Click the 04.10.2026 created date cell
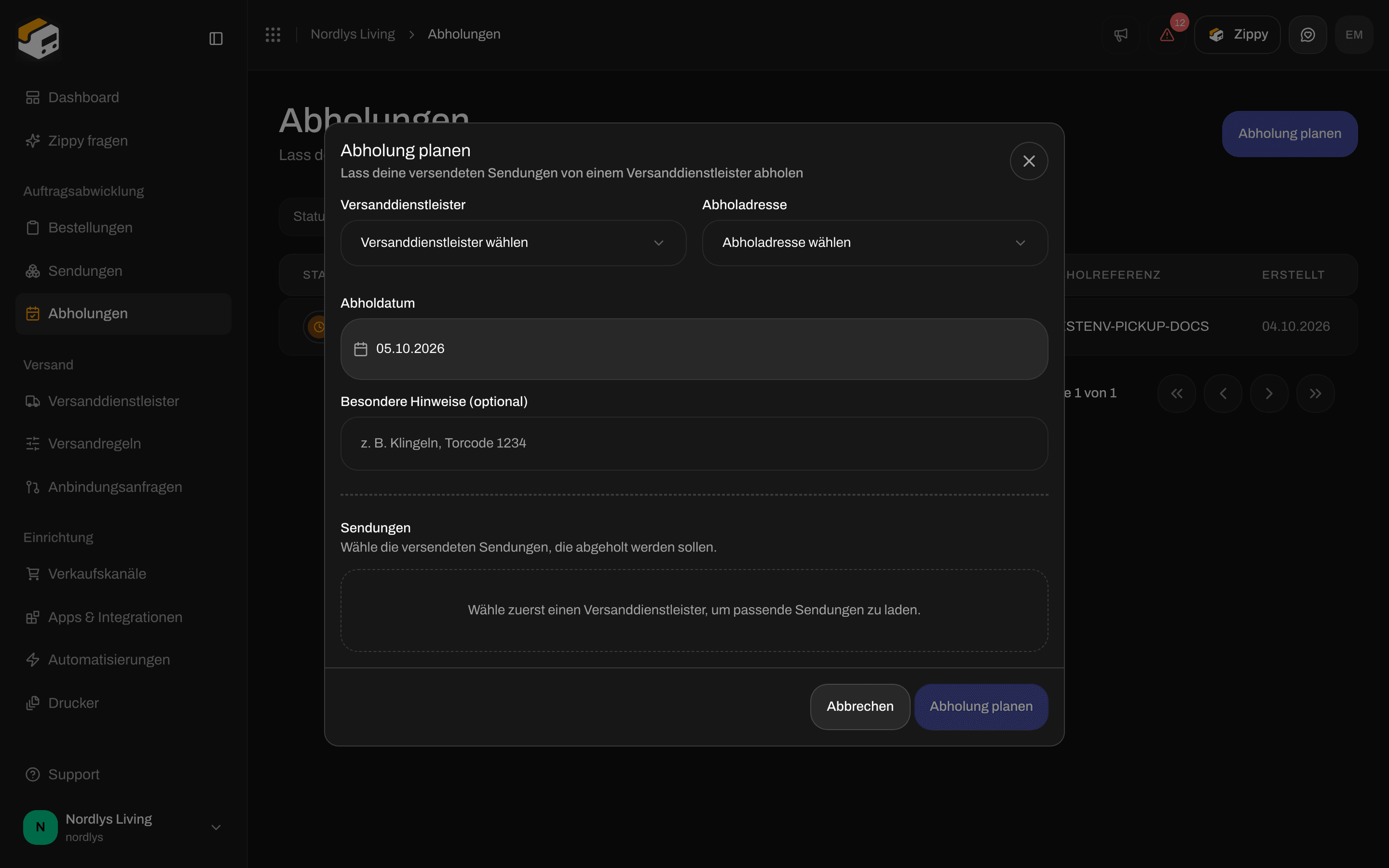 [1295, 326]
